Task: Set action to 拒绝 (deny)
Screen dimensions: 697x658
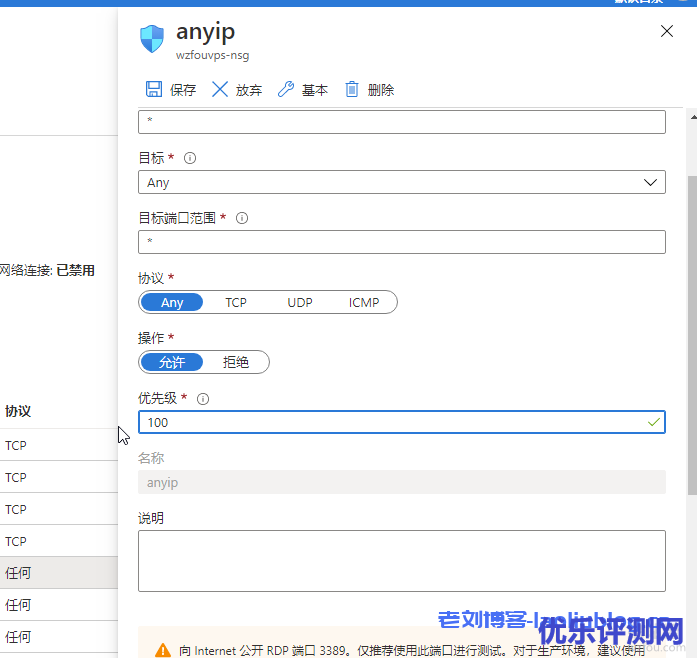Action: 236,362
